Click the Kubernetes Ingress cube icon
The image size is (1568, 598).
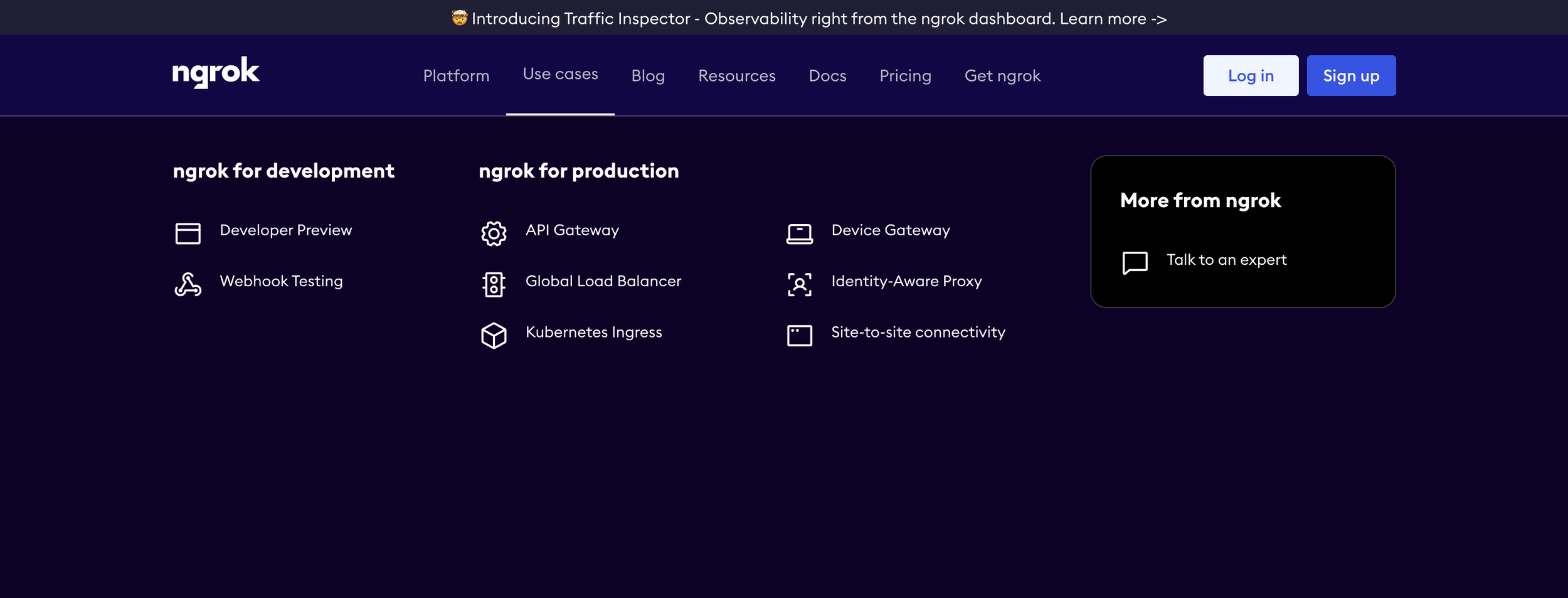(494, 335)
